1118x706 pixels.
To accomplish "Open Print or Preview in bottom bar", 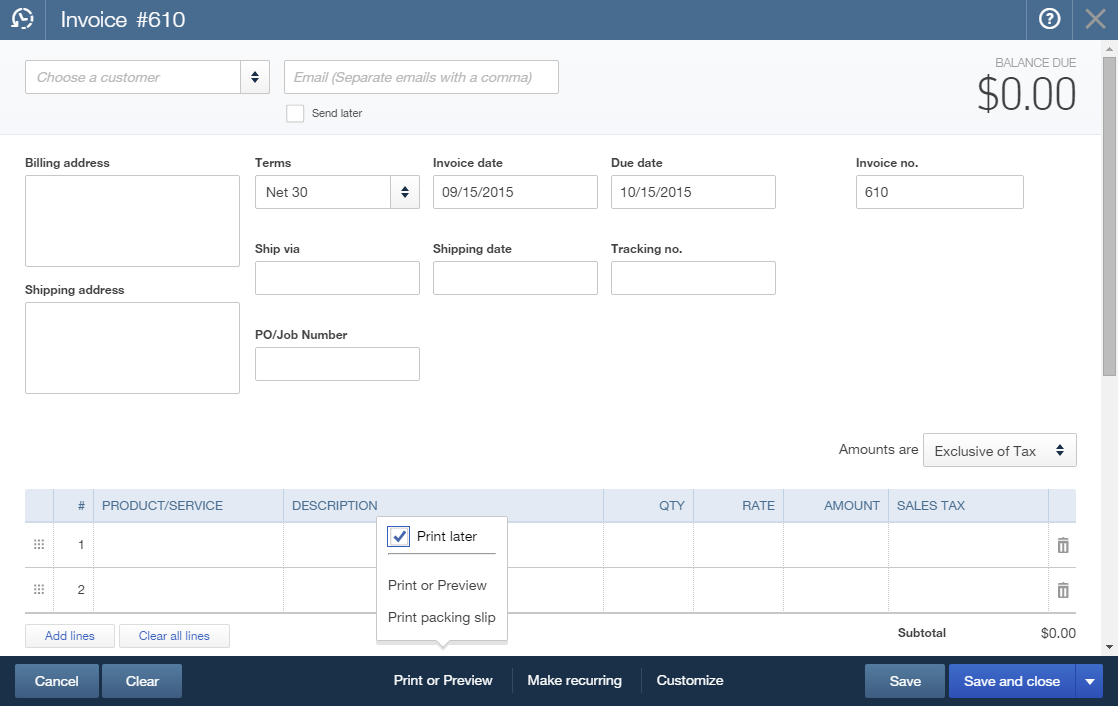I will coord(443,680).
